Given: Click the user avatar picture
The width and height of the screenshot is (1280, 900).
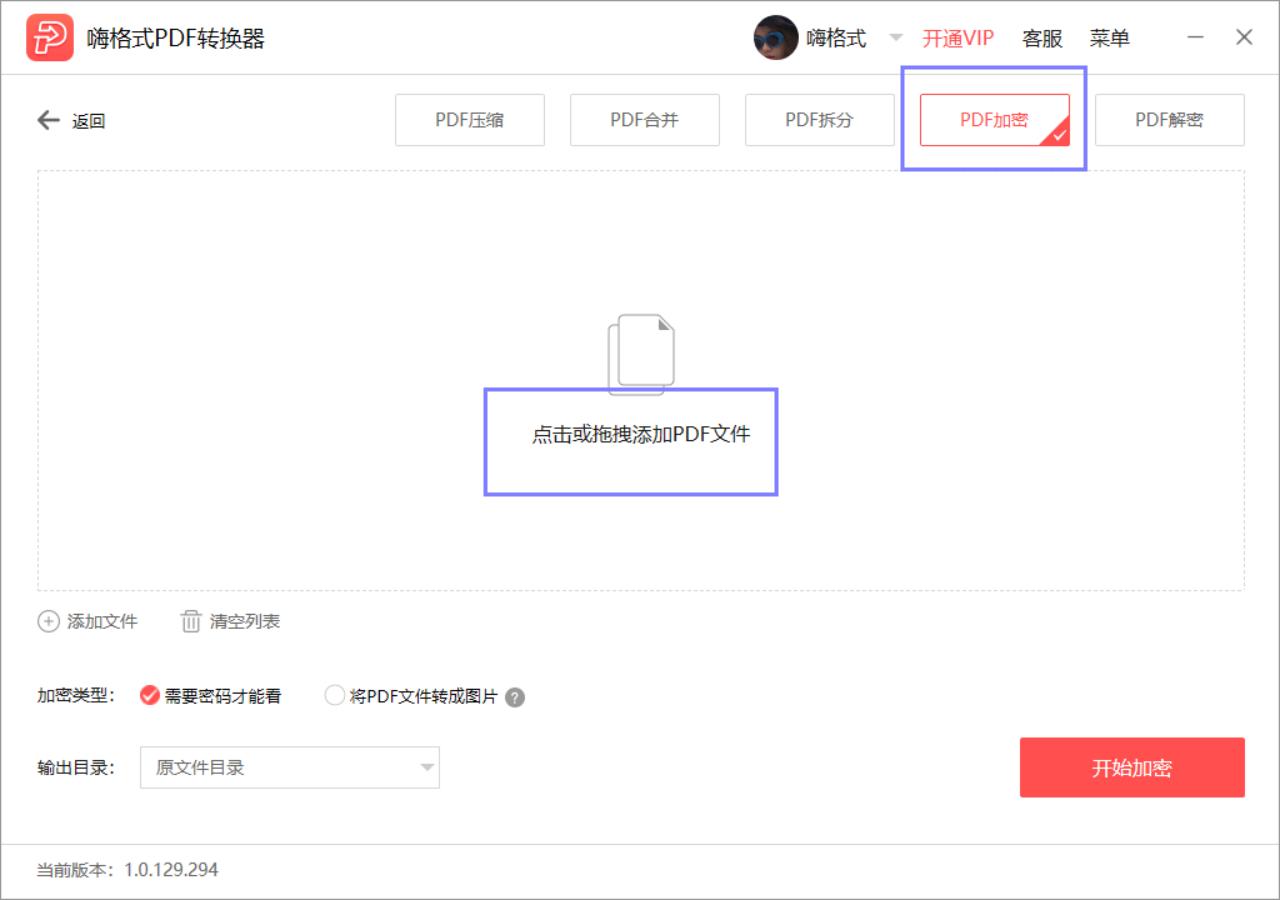Looking at the screenshot, I should 776,37.
